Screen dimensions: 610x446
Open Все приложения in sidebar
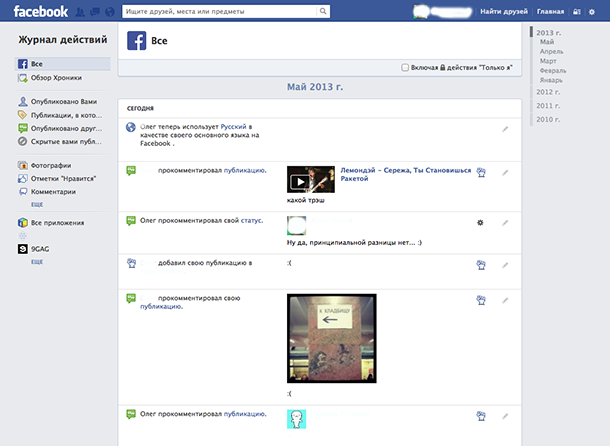coord(51,223)
